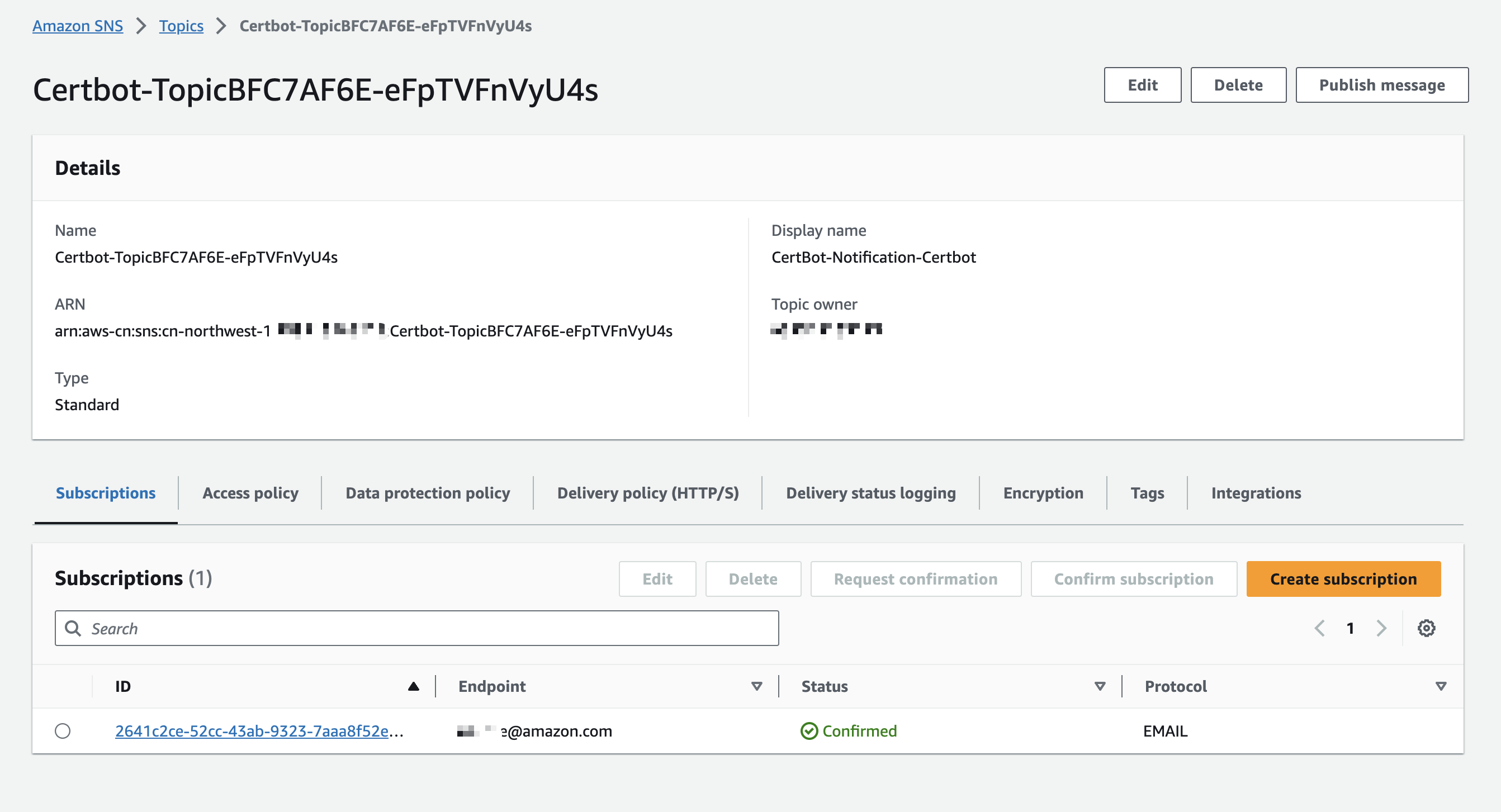
Task: Click the Details panel heading
Action: (x=87, y=168)
